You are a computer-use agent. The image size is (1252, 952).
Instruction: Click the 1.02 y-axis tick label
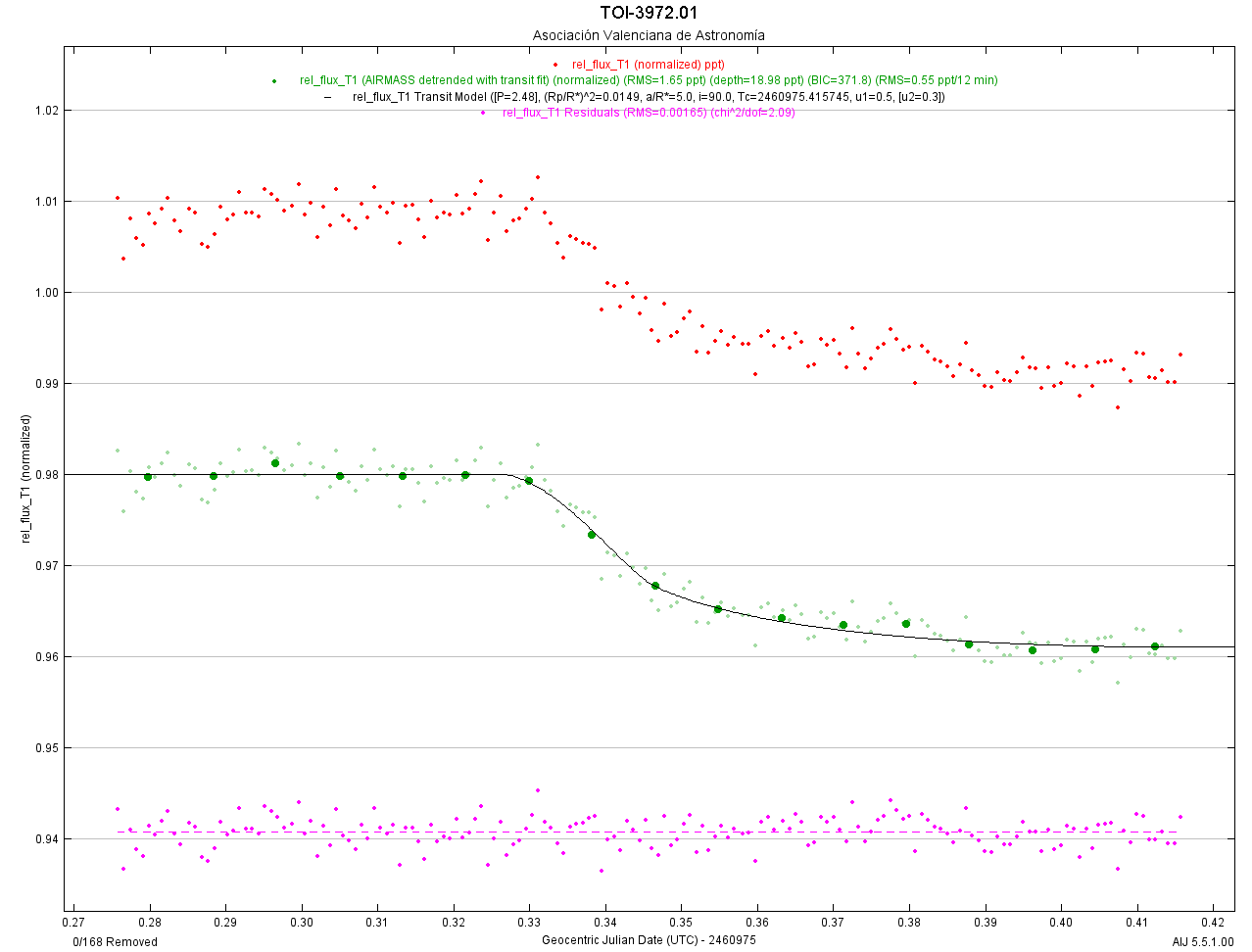click(46, 111)
